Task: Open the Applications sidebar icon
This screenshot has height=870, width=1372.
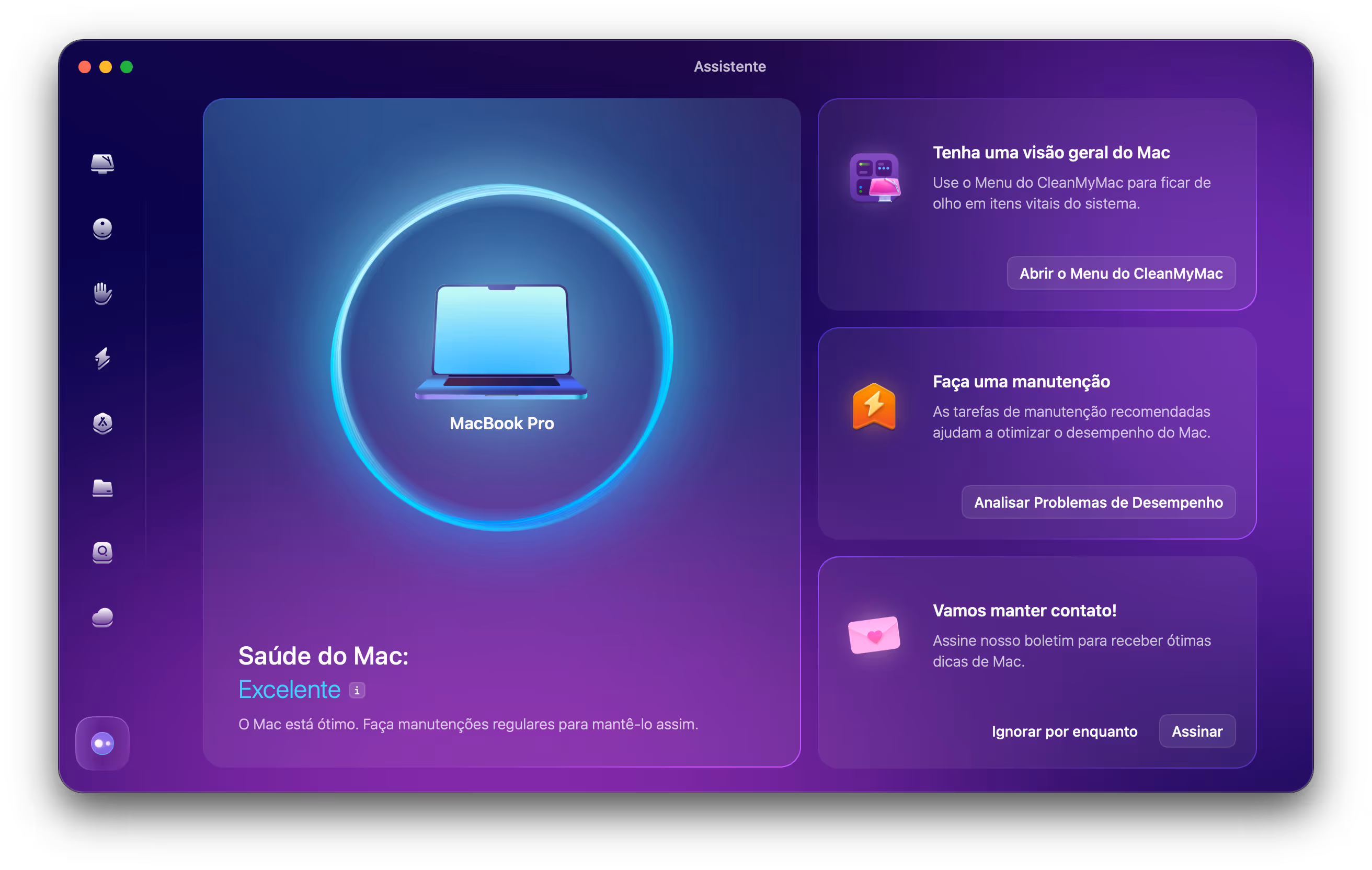Action: coord(102,423)
